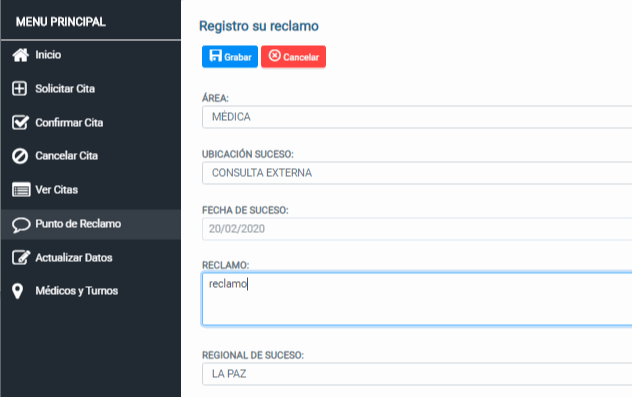Focus the RECLAMO text area
The height and width of the screenshot is (397, 632).
tap(417, 299)
